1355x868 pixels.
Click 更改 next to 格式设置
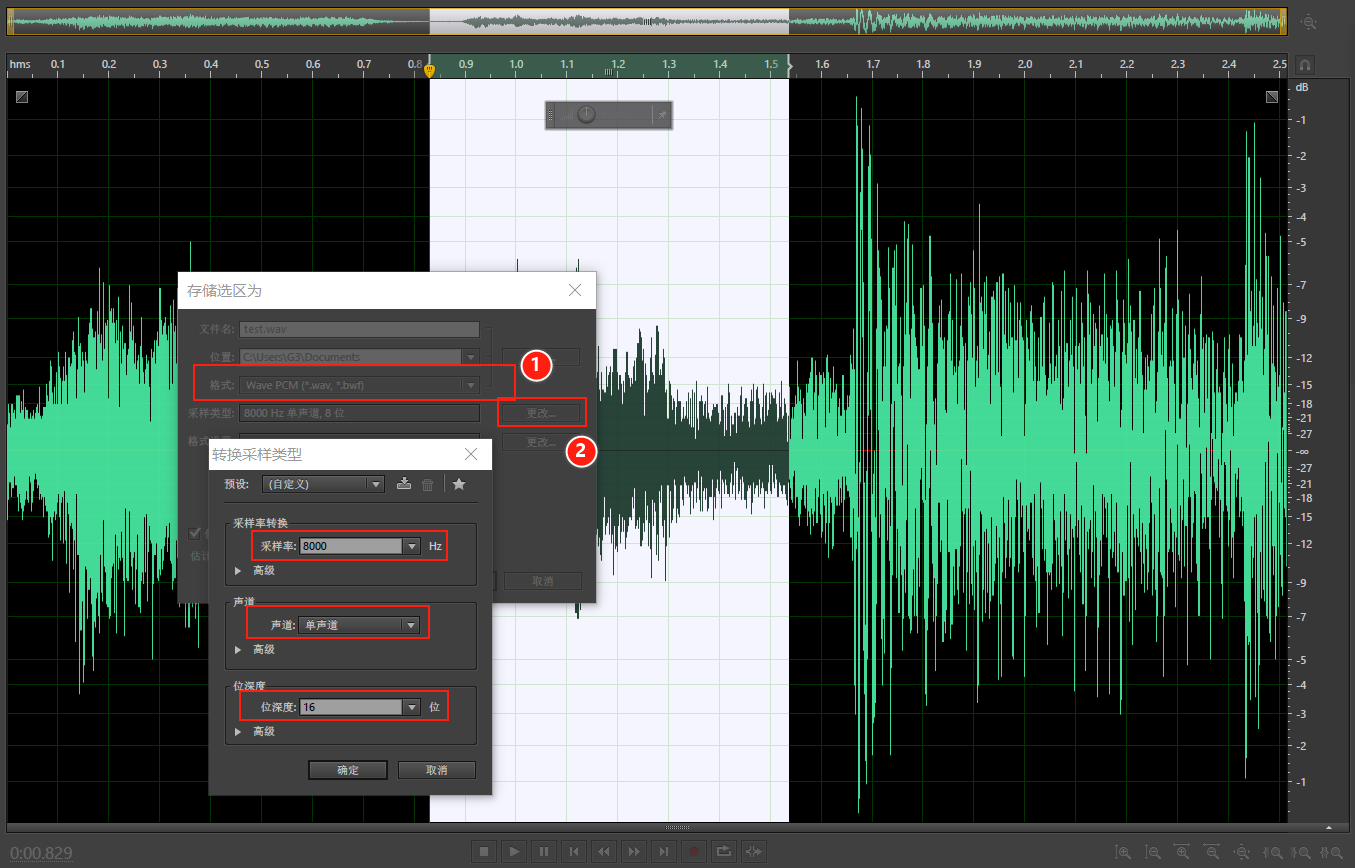point(541,442)
